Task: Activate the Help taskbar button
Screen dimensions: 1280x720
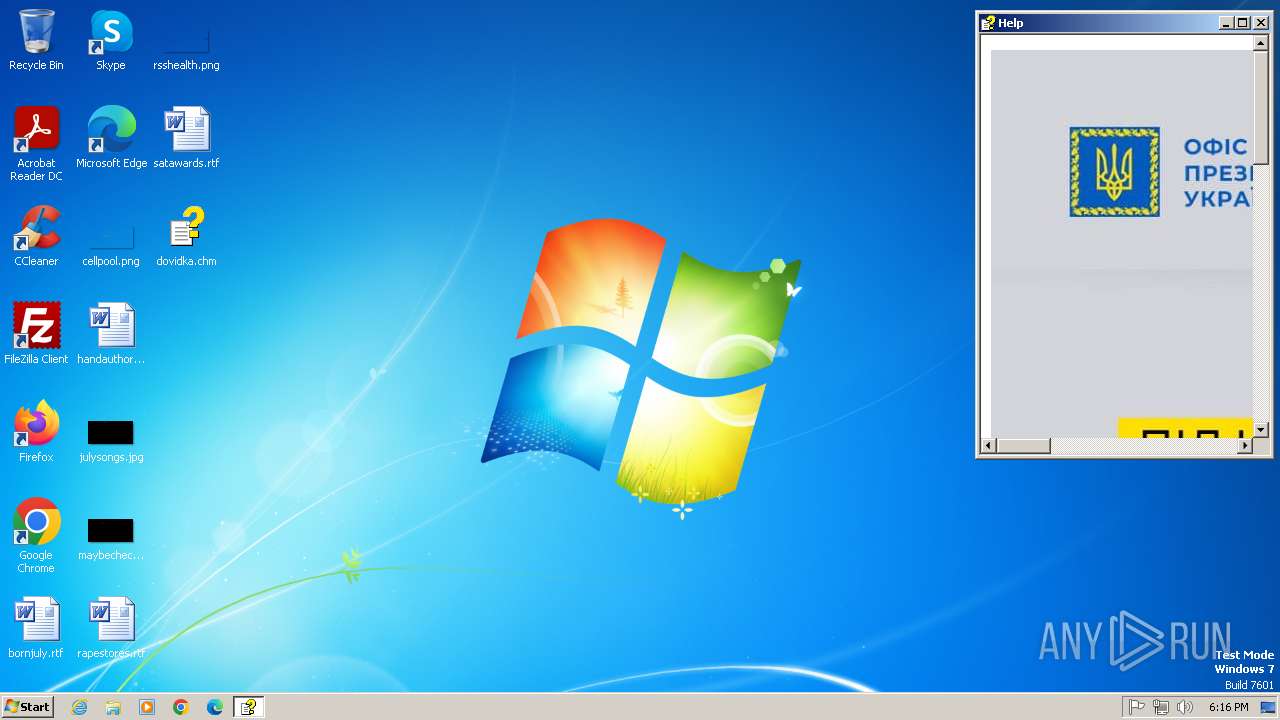Action: 248,707
